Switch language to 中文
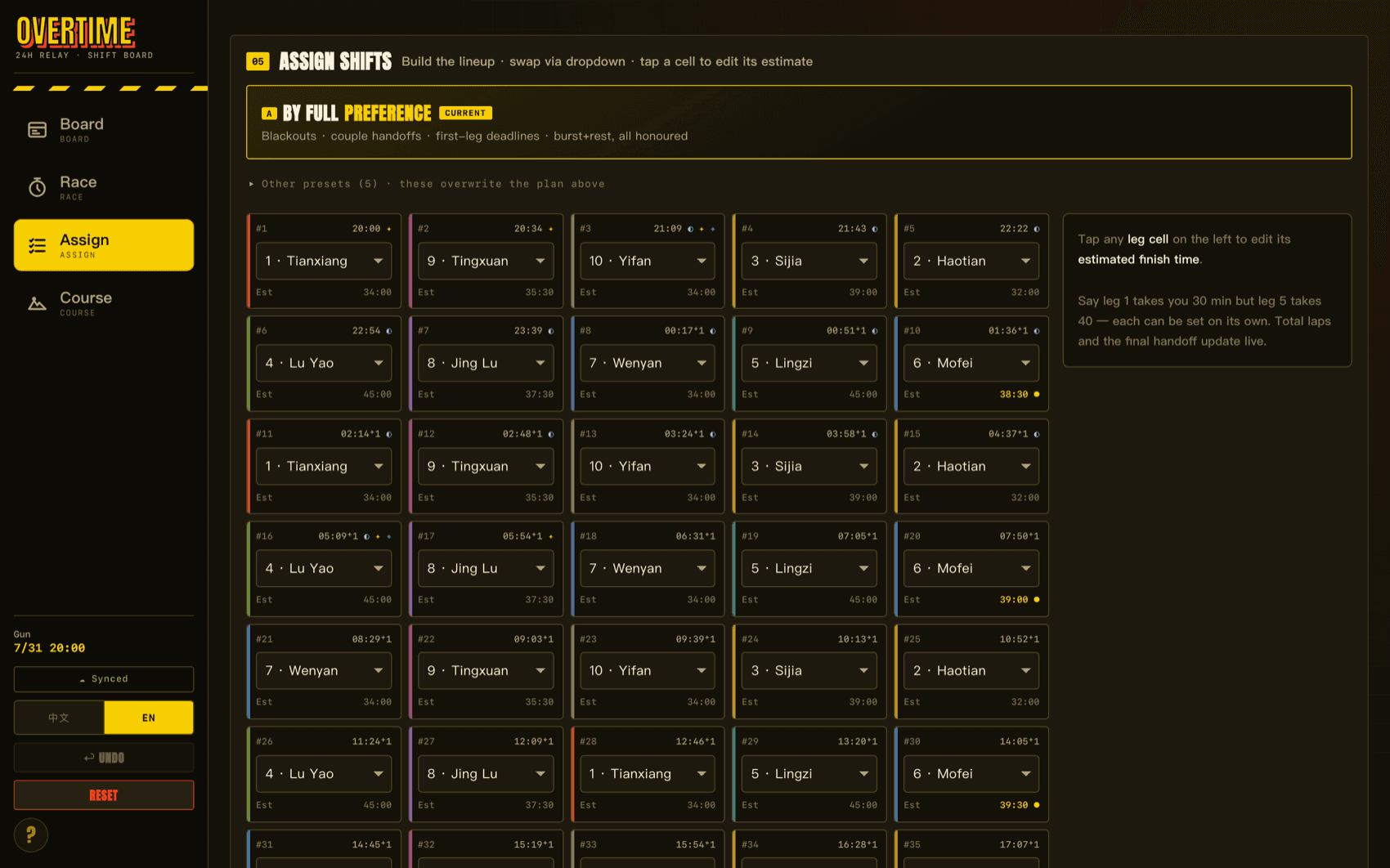1390x868 pixels. [59, 718]
